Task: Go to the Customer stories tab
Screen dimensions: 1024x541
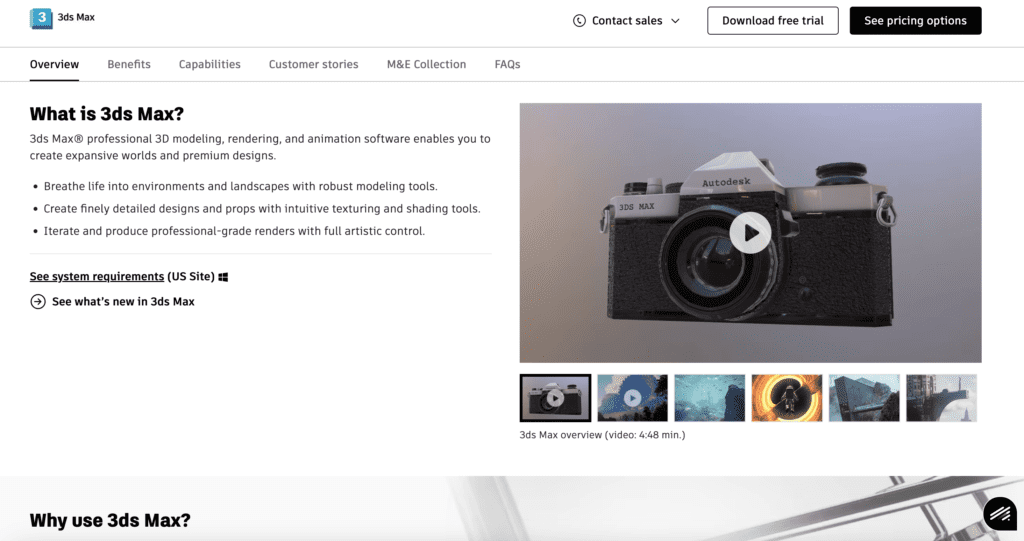Action: [313, 64]
